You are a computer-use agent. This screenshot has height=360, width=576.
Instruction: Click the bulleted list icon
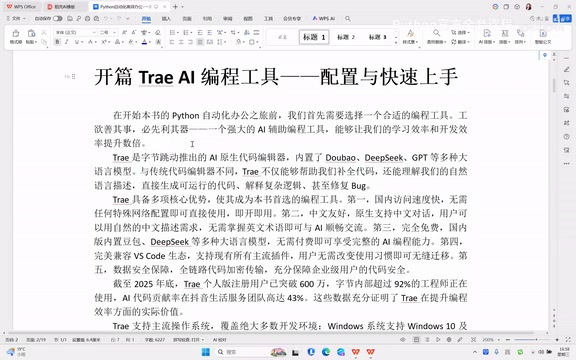[172, 32]
